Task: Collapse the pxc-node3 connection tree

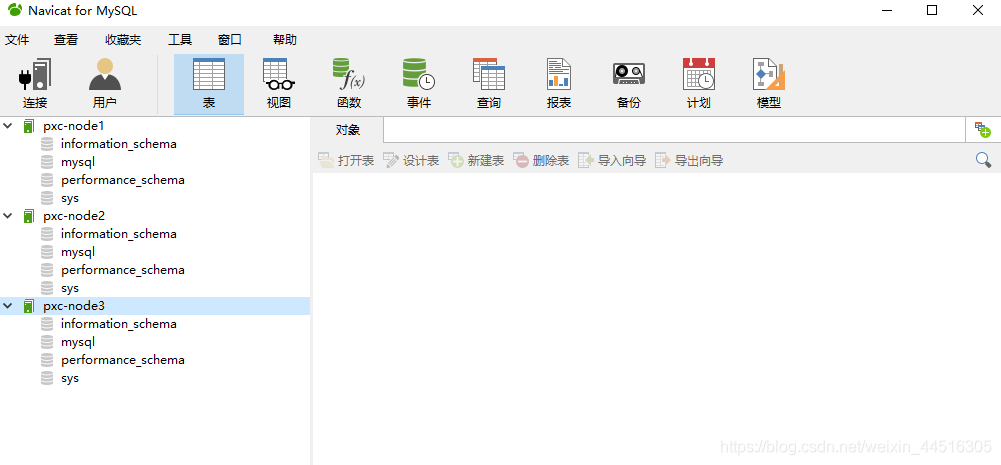Action: (8, 306)
